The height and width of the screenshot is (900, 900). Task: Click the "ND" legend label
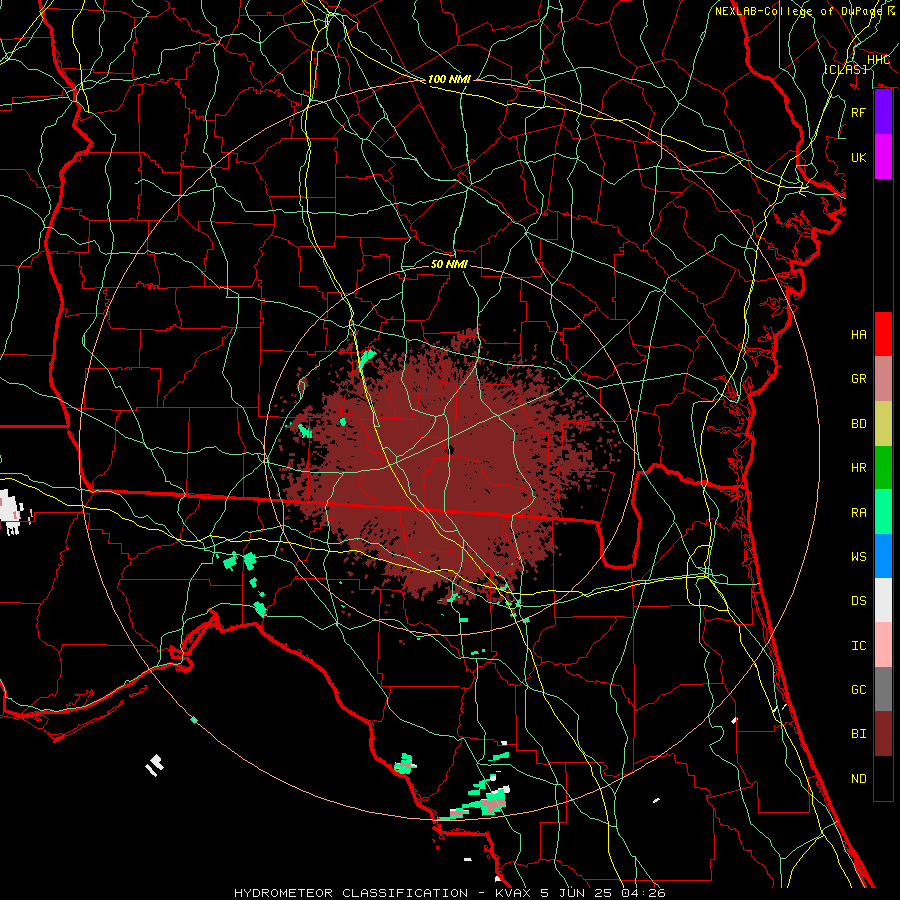(859, 779)
